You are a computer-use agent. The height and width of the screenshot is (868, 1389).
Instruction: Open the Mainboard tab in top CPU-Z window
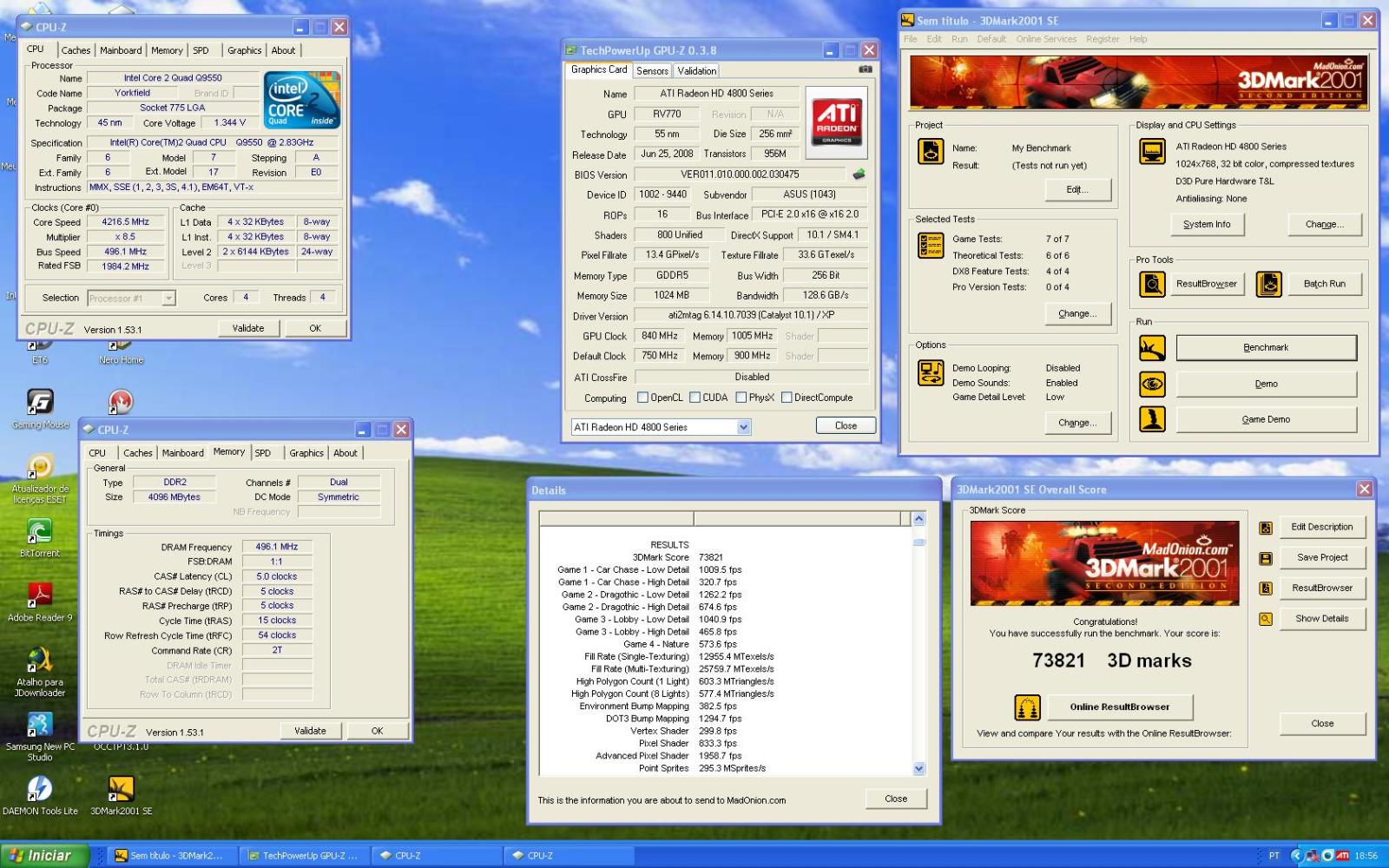(x=121, y=50)
